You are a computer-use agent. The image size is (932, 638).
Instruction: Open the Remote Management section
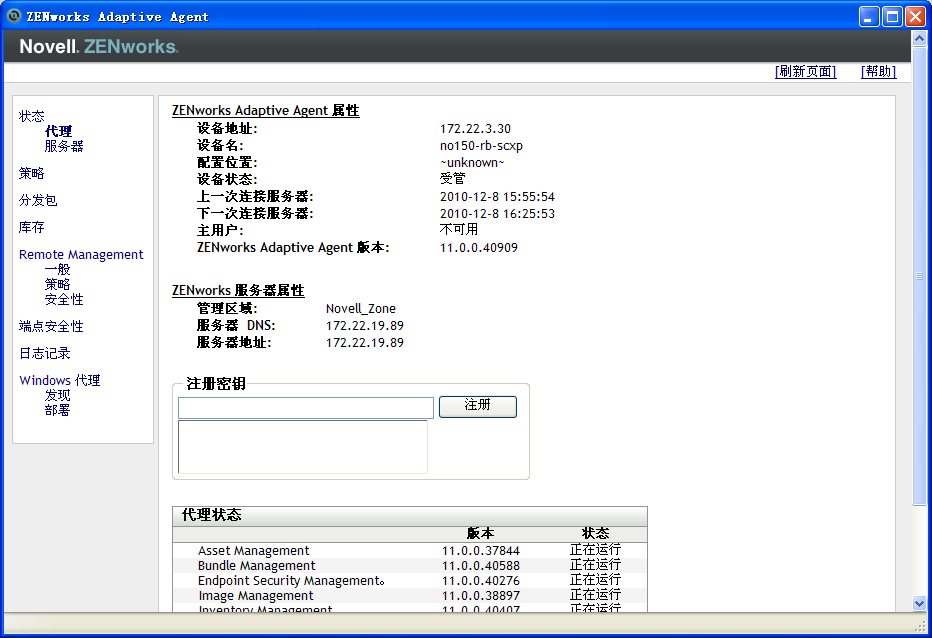[x=81, y=254]
